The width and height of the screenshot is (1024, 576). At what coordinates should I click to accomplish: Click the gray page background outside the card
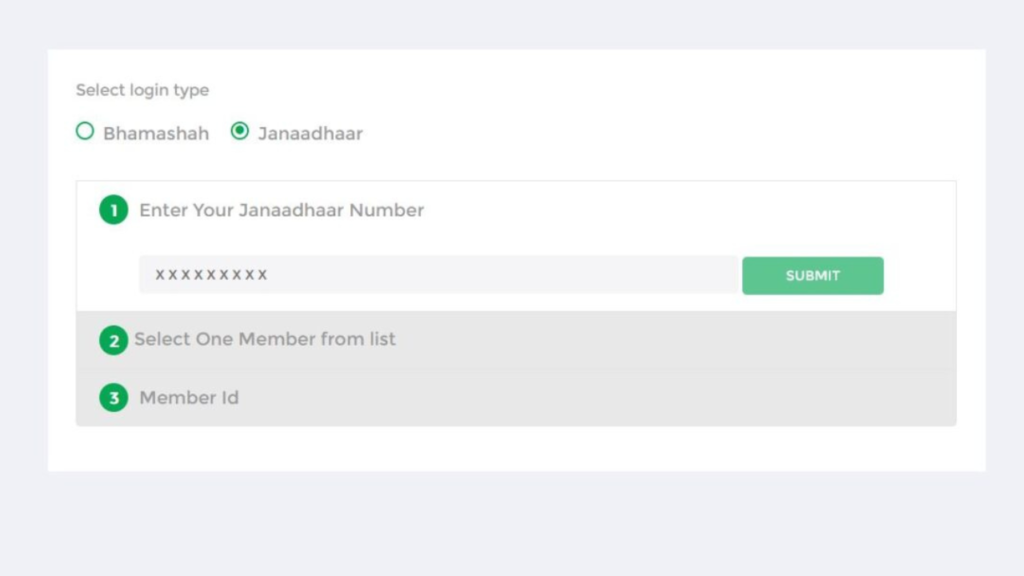coord(512,522)
